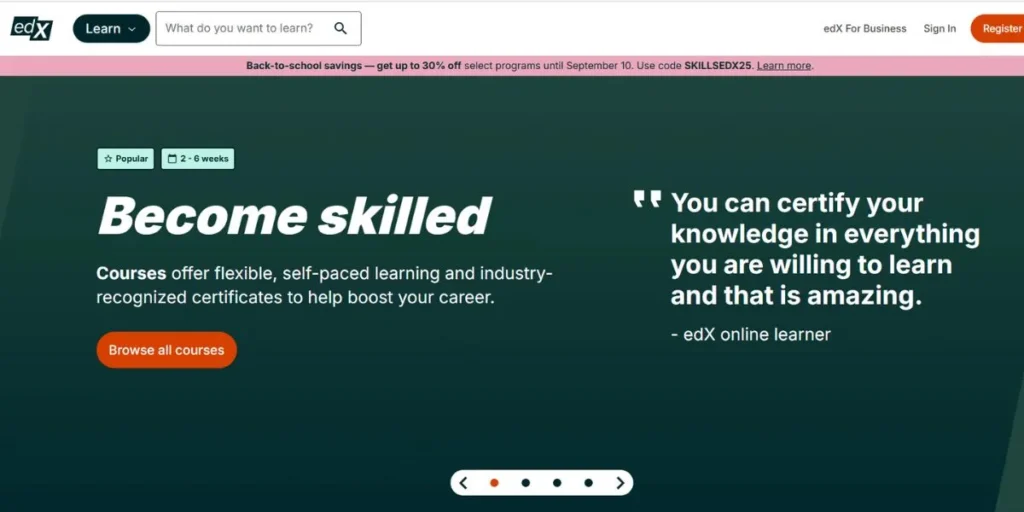Go to next carousel slide arrow
Image resolution: width=1024 pixels, height=512 pixels.
620,483
